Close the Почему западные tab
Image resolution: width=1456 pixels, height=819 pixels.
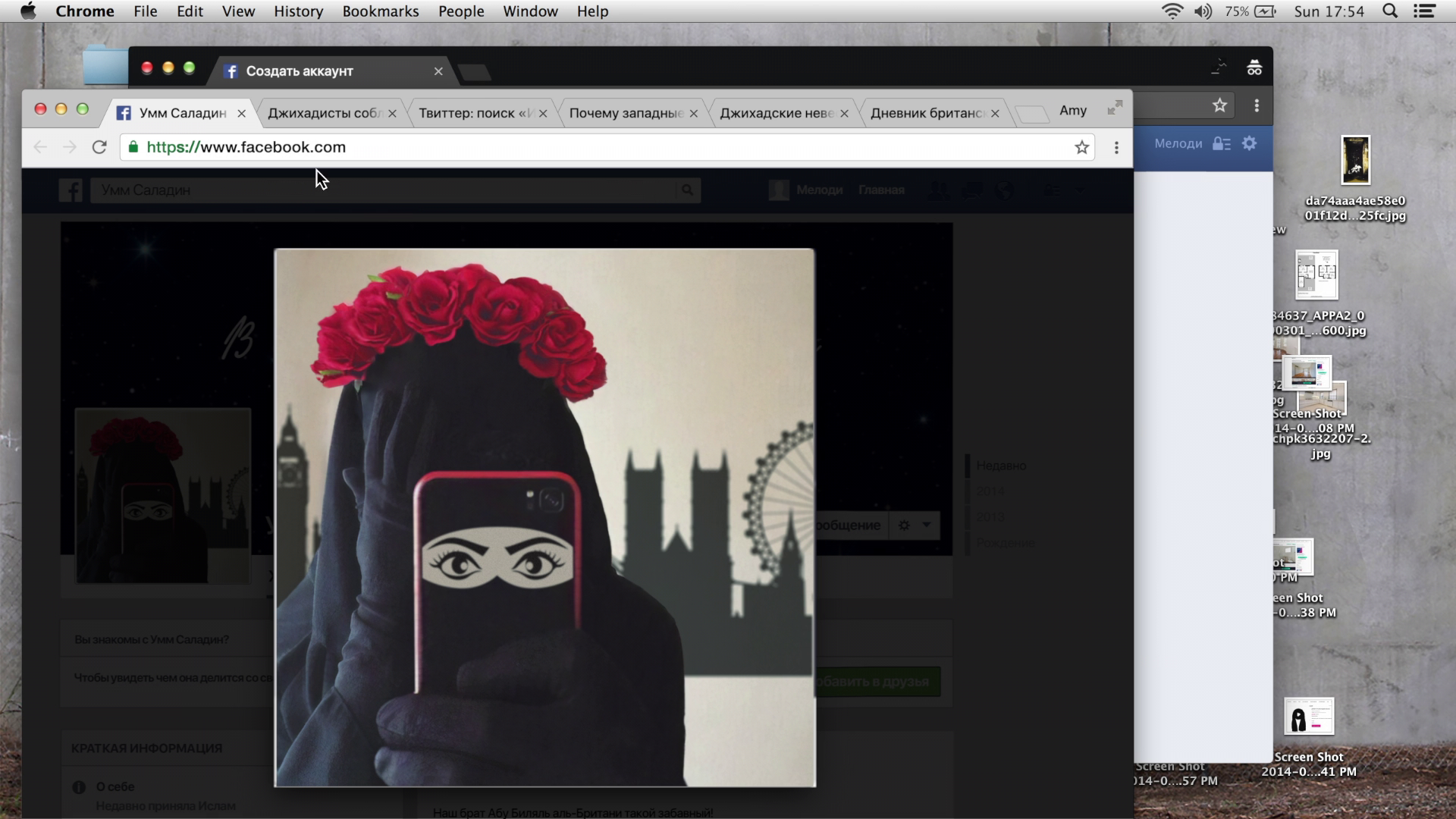click(694, 114)
